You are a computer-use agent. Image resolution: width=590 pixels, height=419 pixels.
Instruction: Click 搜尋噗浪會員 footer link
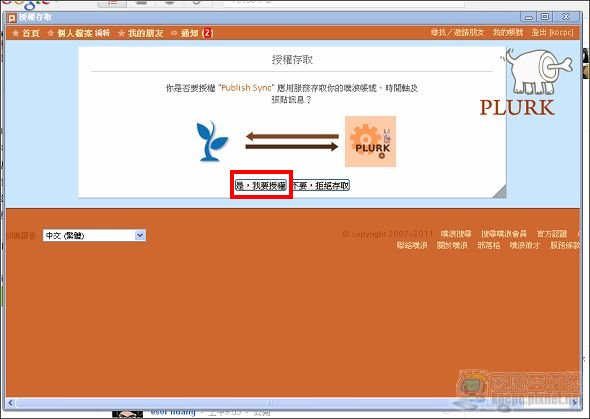pos(504,234)
